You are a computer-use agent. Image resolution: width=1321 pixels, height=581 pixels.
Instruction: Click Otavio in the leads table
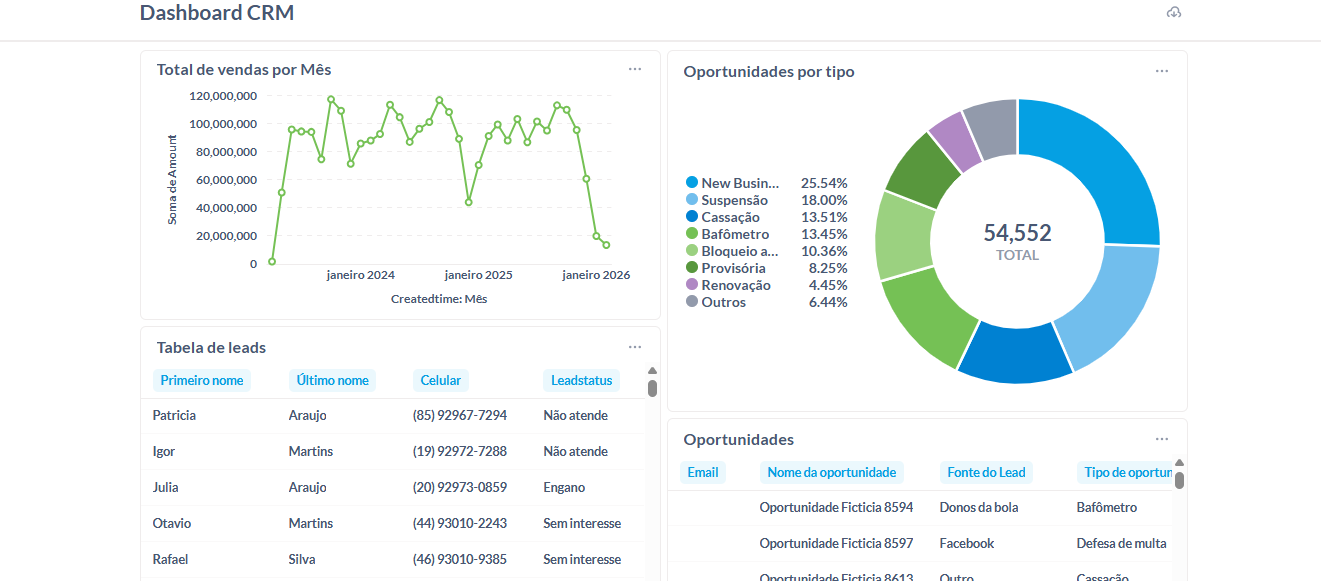tap(172, 523)
